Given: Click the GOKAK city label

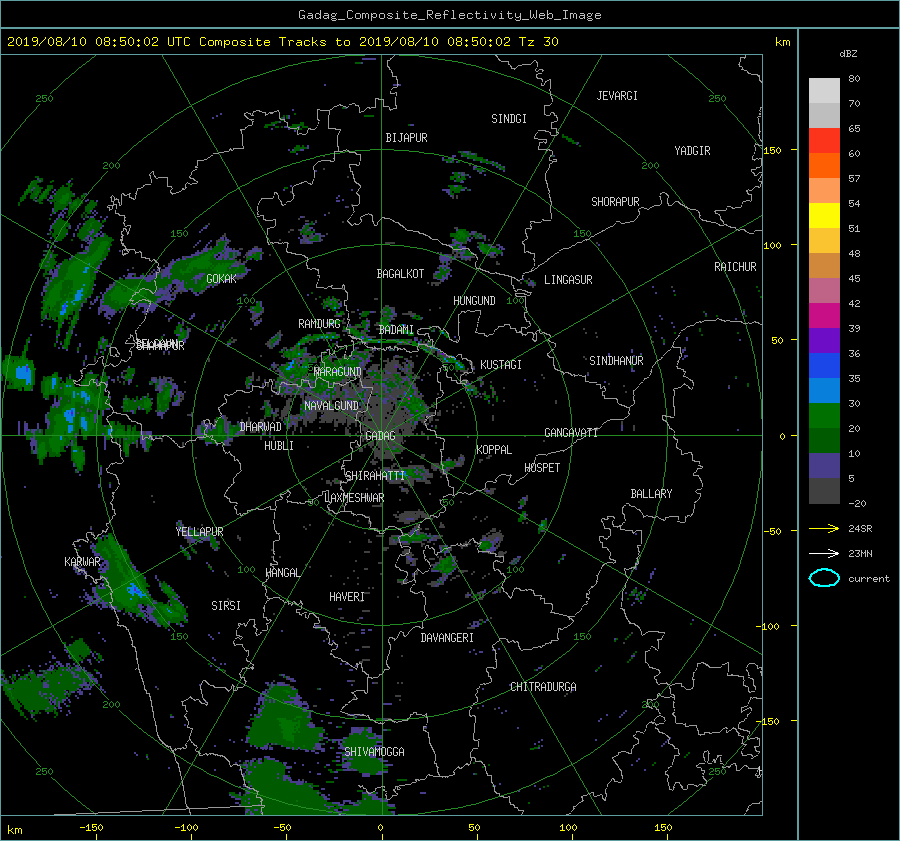Looking at the screenshot, I should 221,278.
